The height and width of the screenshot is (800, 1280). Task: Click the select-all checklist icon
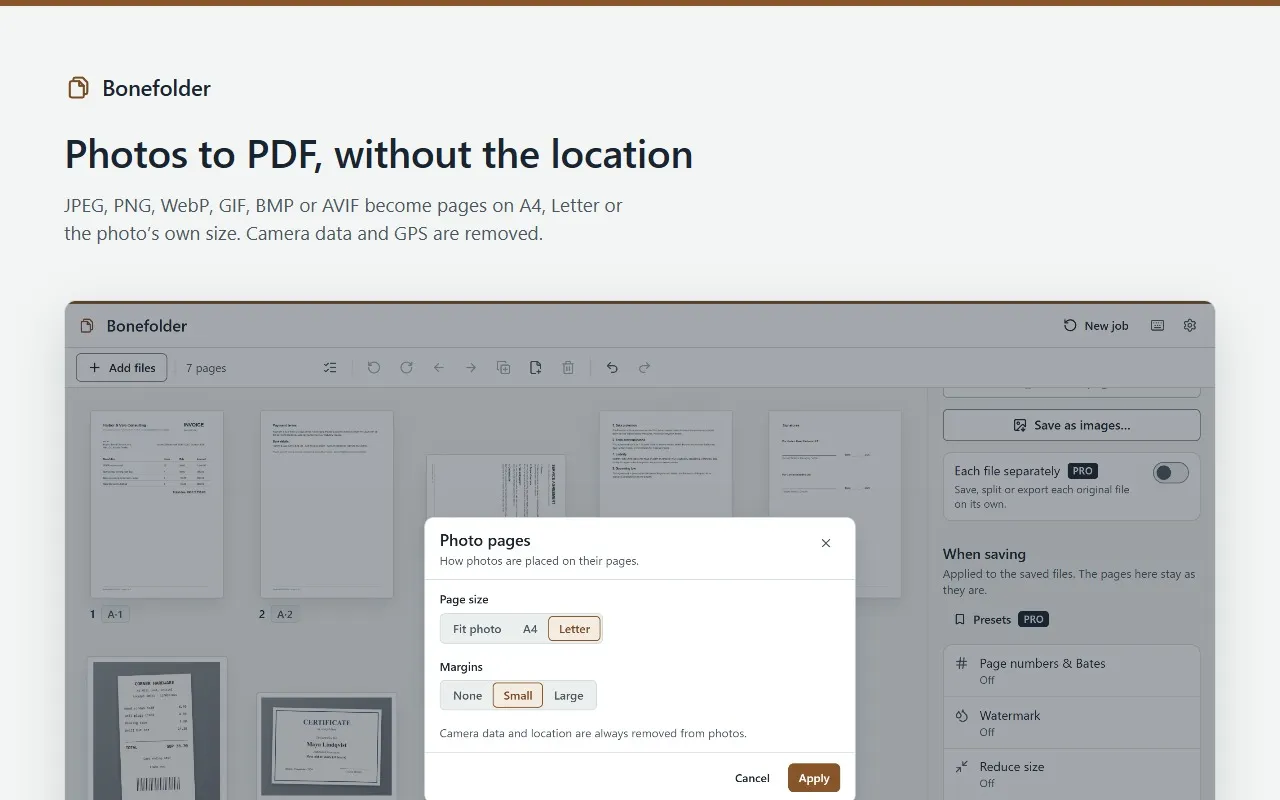(x=331, y=368)
